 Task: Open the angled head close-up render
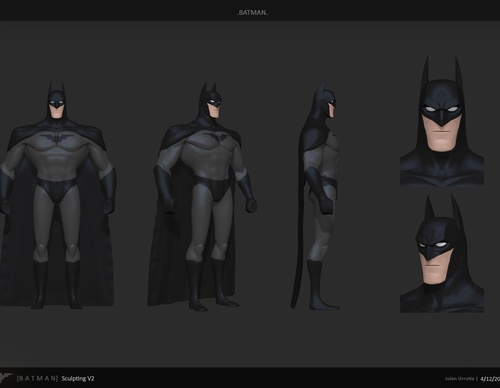tap(442, 253)
